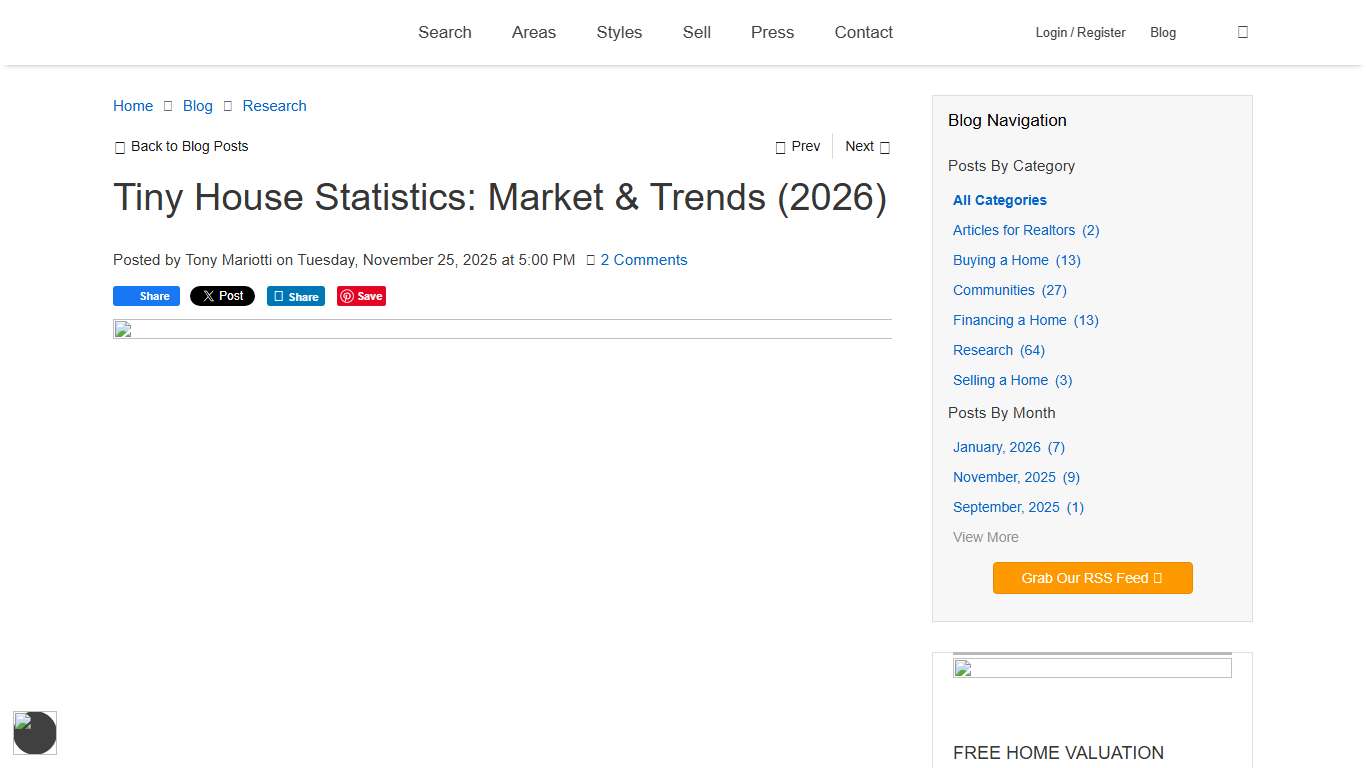Save the post to Pinterest
Viewport: 1366px width, 768px height.
click(x=361, y=296)
